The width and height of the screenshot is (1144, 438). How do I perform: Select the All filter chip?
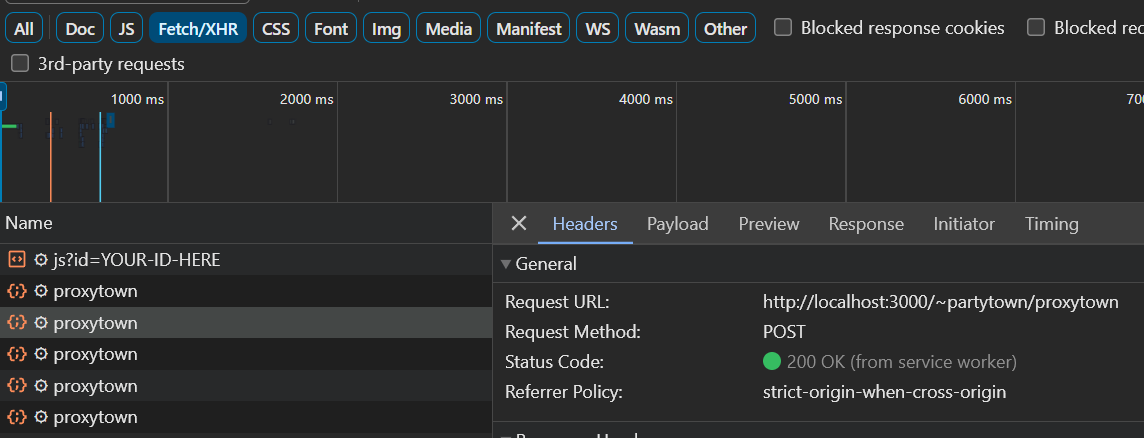pos(24,28)
